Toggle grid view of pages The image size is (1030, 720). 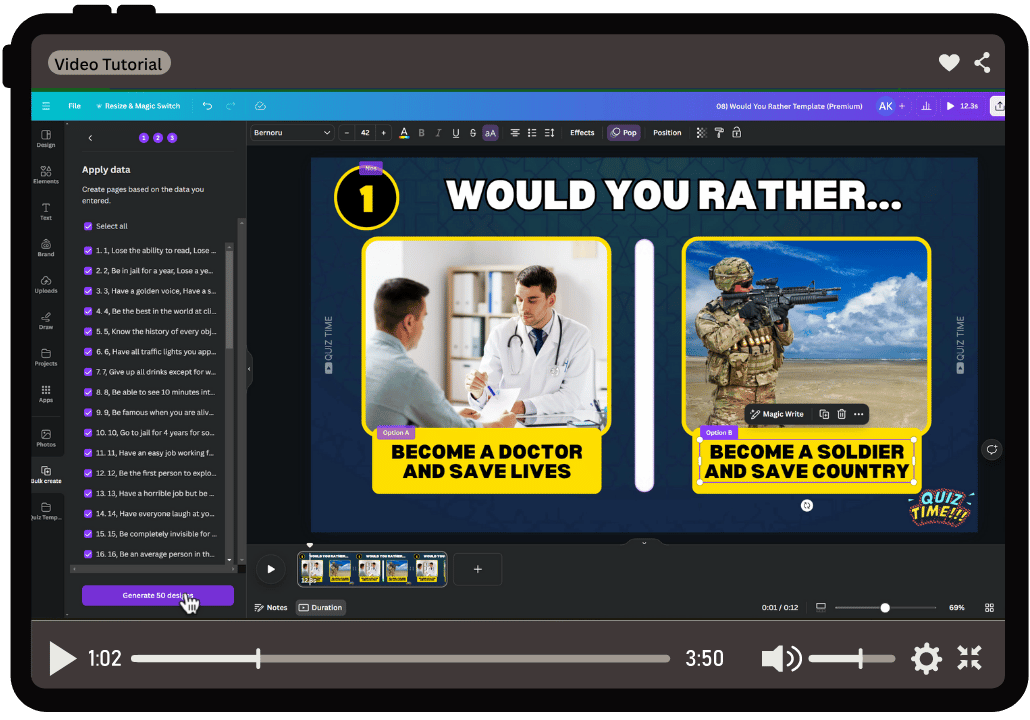[x=989, y=608]
